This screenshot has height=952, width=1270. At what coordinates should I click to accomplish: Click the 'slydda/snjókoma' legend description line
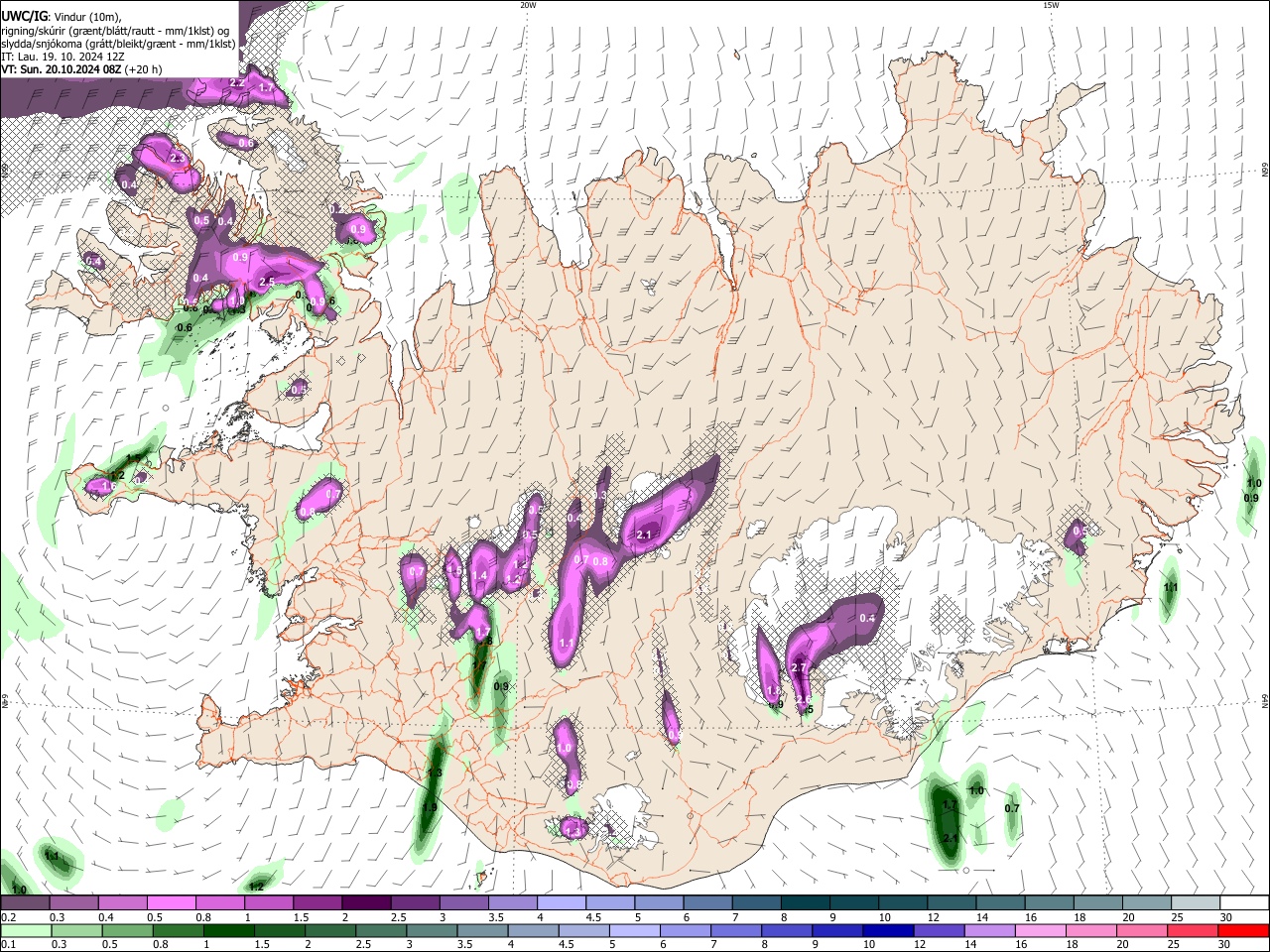(x=119, y=45)
